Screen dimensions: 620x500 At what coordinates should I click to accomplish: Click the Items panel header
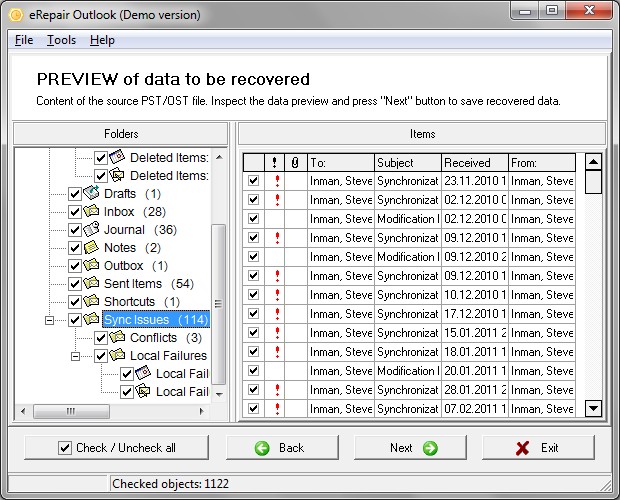[422, 134]
